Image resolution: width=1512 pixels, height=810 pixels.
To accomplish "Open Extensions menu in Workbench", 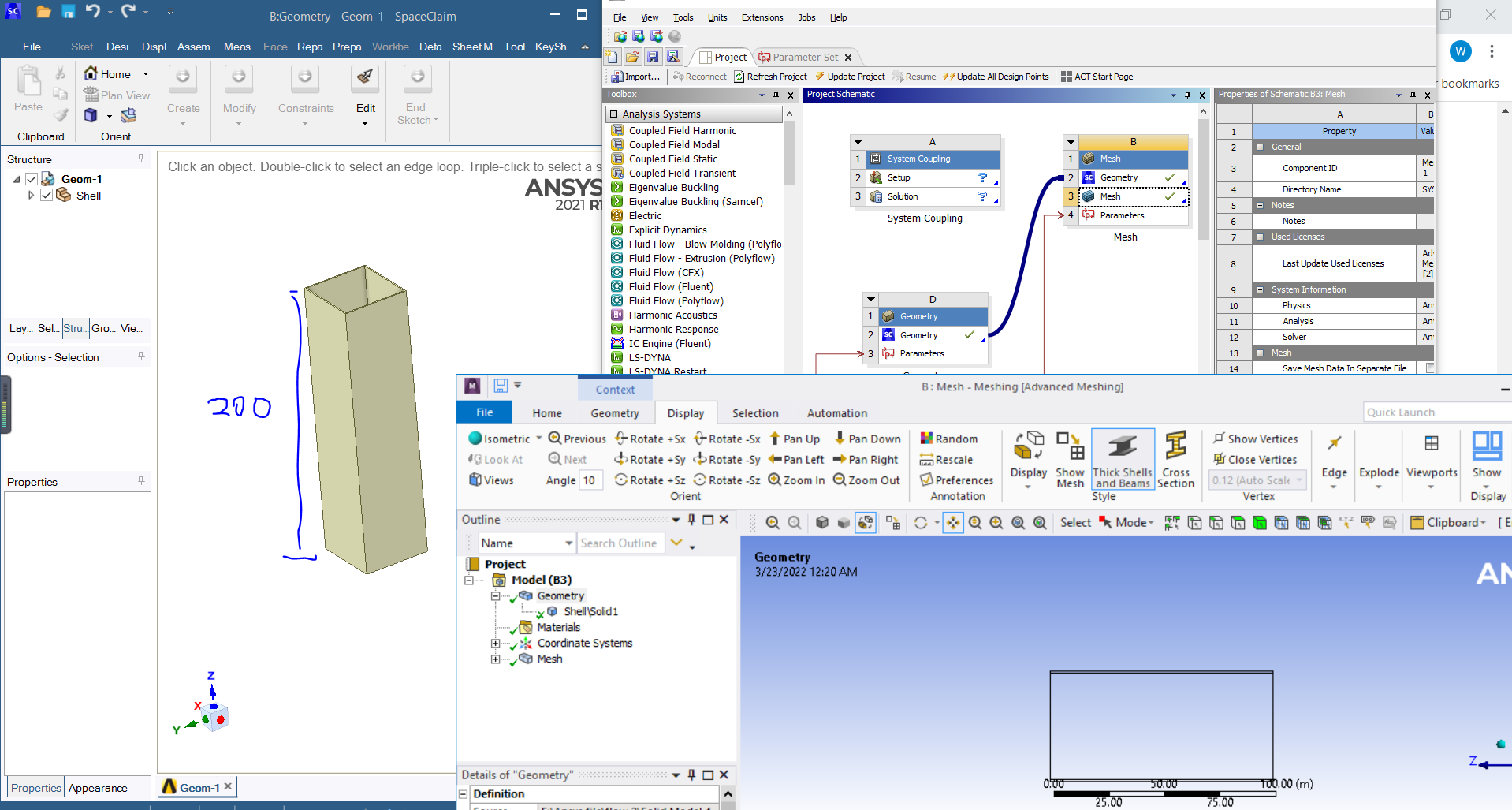I will point(762,17).
